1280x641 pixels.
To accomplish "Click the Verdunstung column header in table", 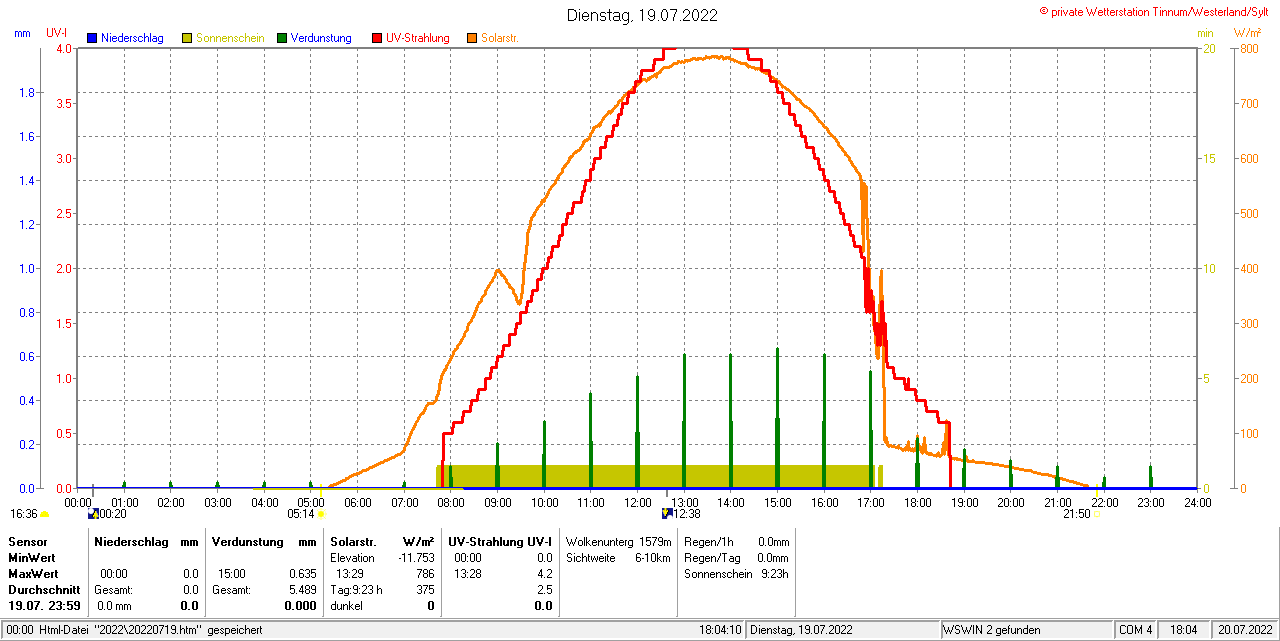I will [x=248, y=541].
